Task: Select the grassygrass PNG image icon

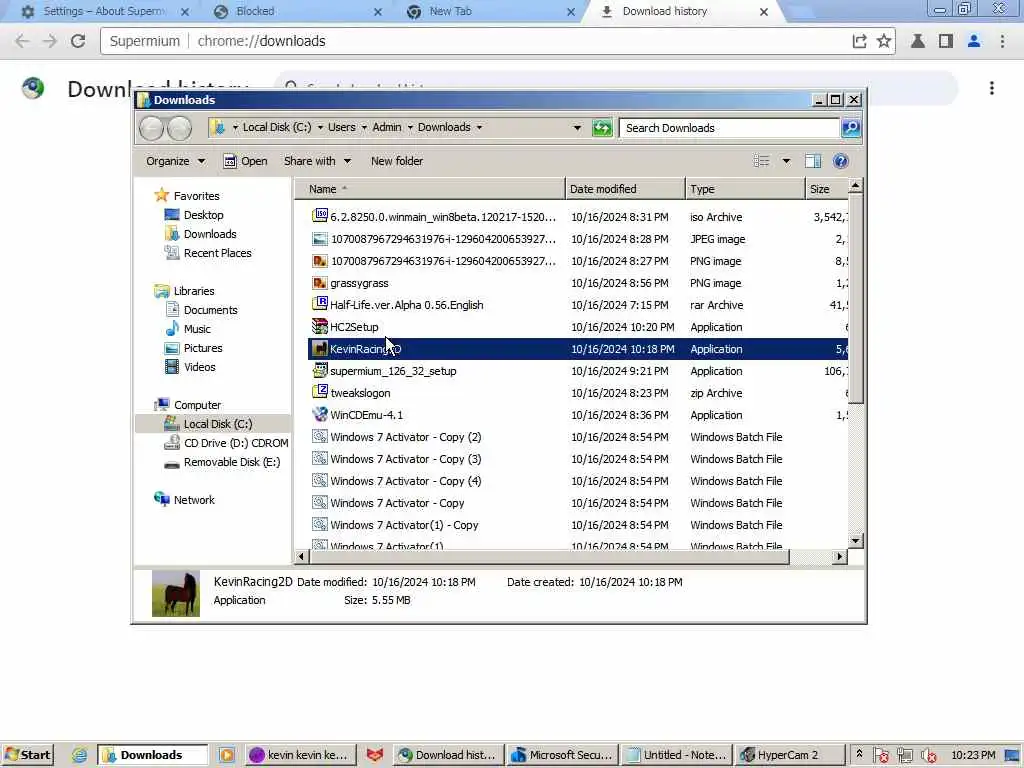Action: [319, 282]
